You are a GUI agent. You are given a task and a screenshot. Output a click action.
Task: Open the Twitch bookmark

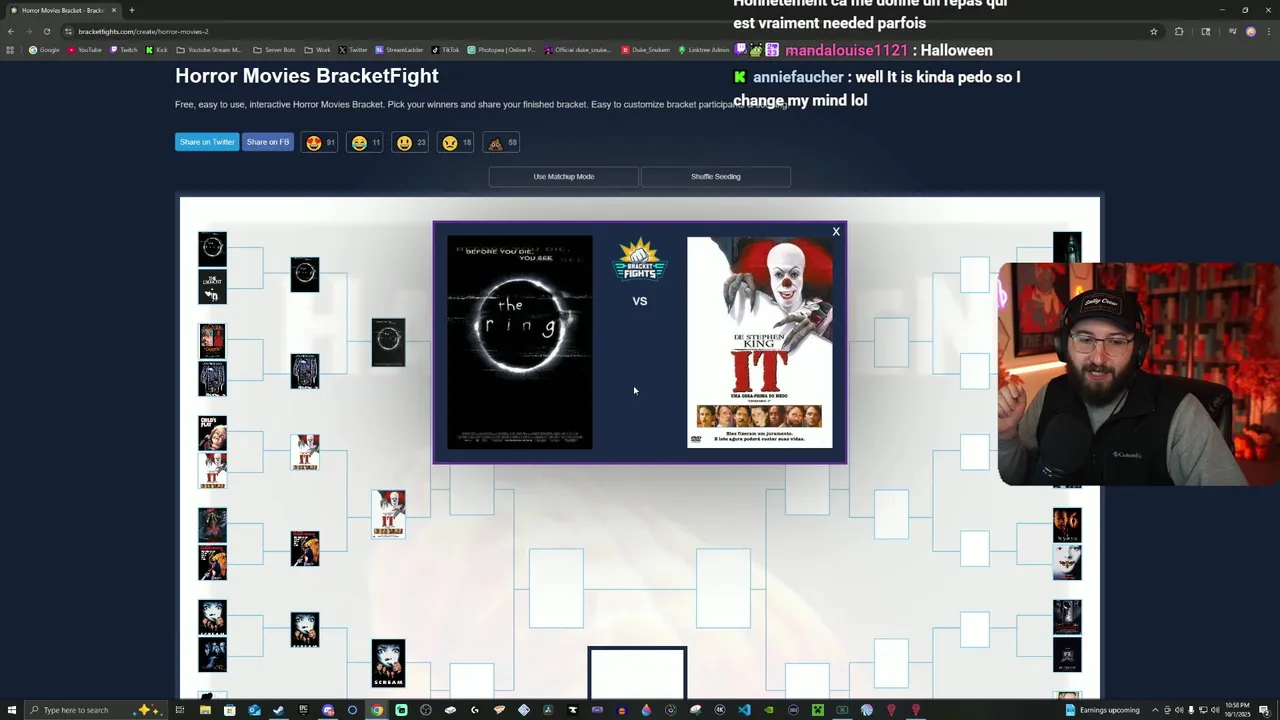click(124, 50)
